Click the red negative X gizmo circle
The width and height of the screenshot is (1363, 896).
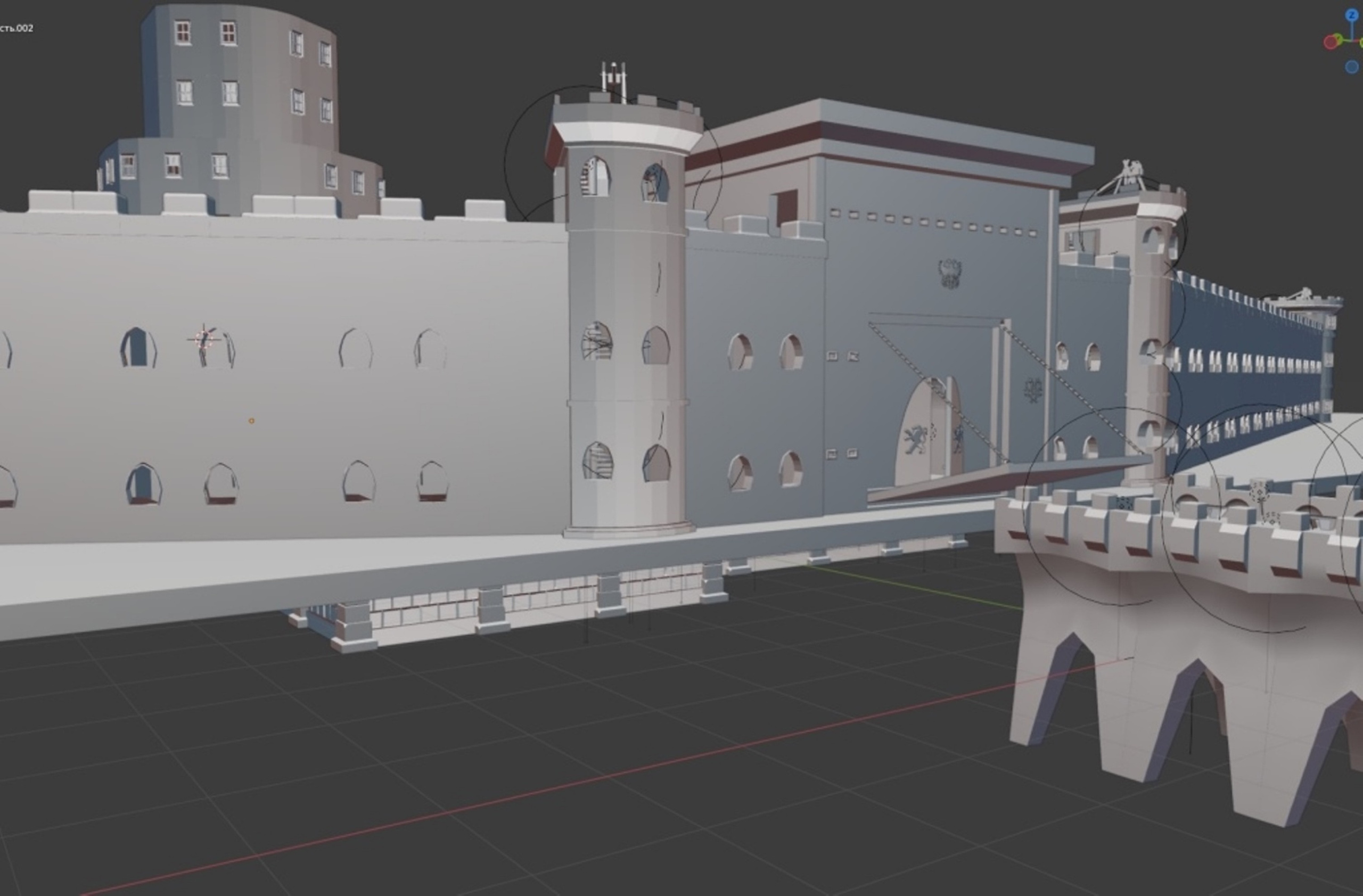(x=1331, y=43)
